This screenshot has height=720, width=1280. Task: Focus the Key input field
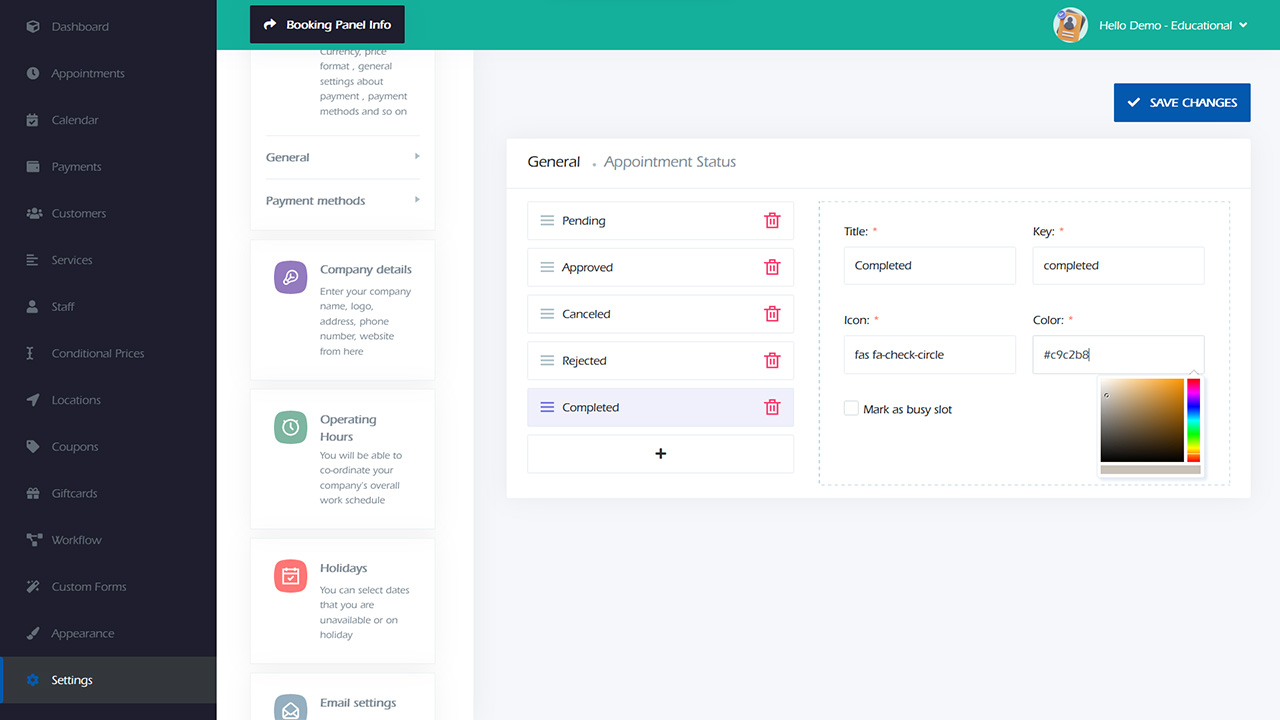pos(1118,265)
